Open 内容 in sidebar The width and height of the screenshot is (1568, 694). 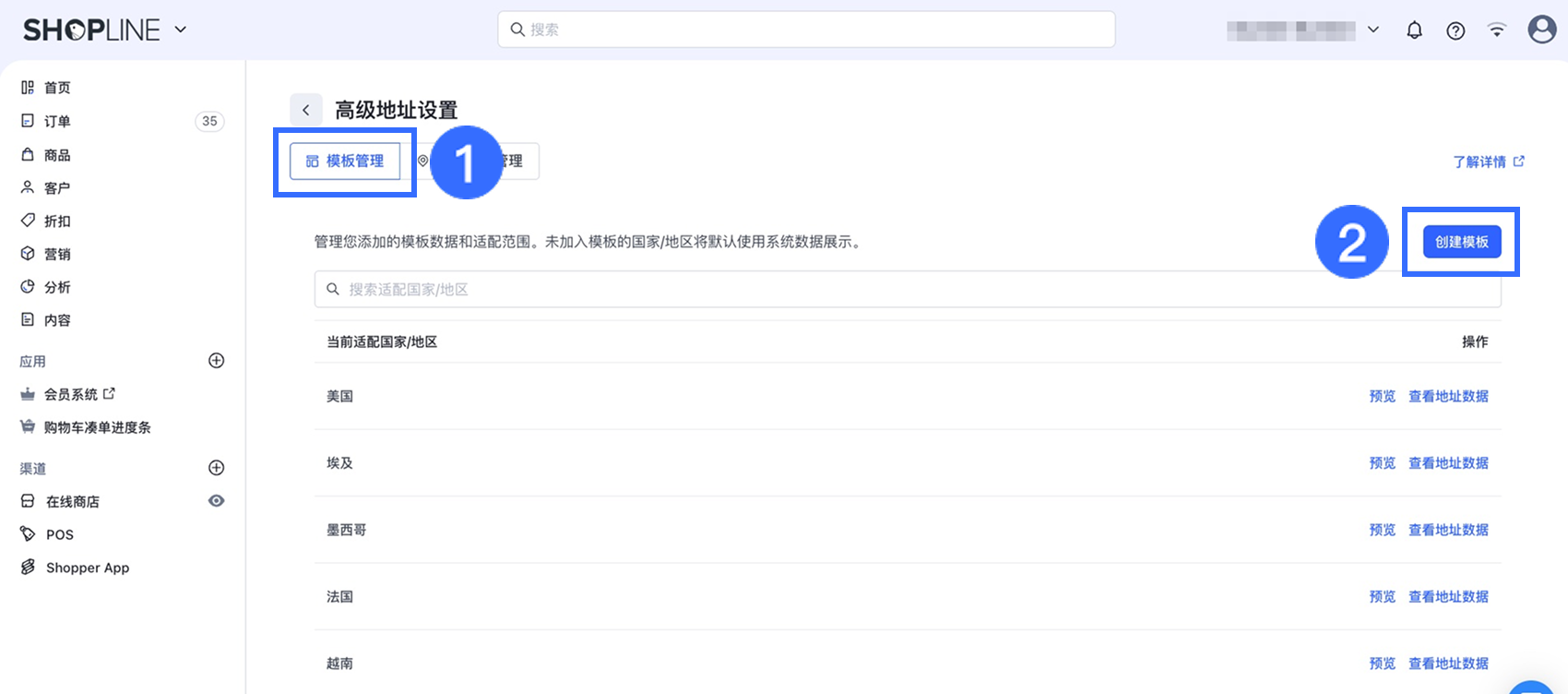click(x=57, y=320)
